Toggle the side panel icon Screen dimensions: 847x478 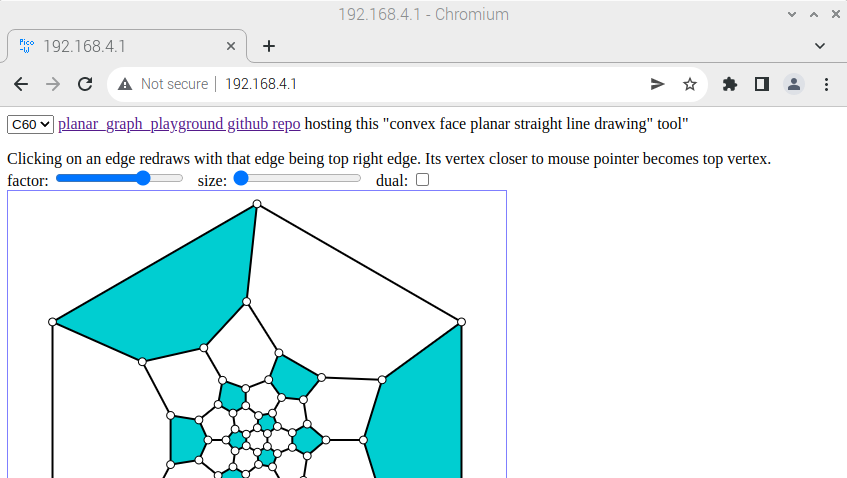pos(762,84)
